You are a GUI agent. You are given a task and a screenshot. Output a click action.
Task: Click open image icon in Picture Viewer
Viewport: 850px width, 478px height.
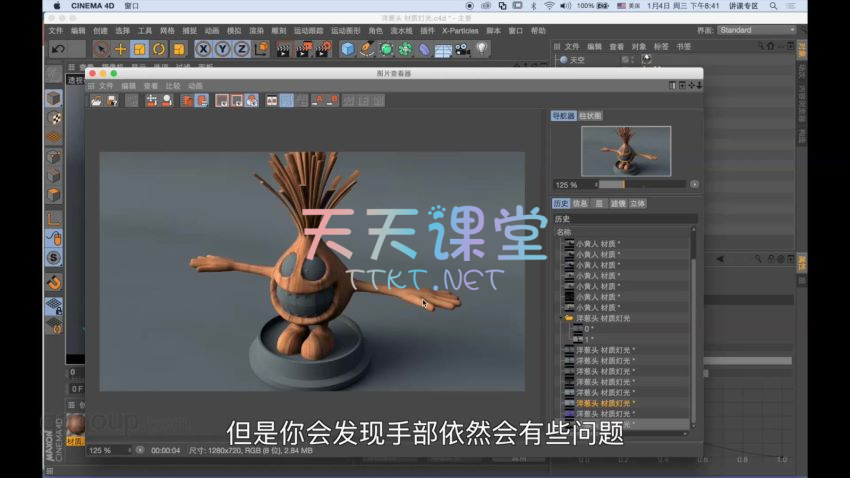[x=96, y=100]
